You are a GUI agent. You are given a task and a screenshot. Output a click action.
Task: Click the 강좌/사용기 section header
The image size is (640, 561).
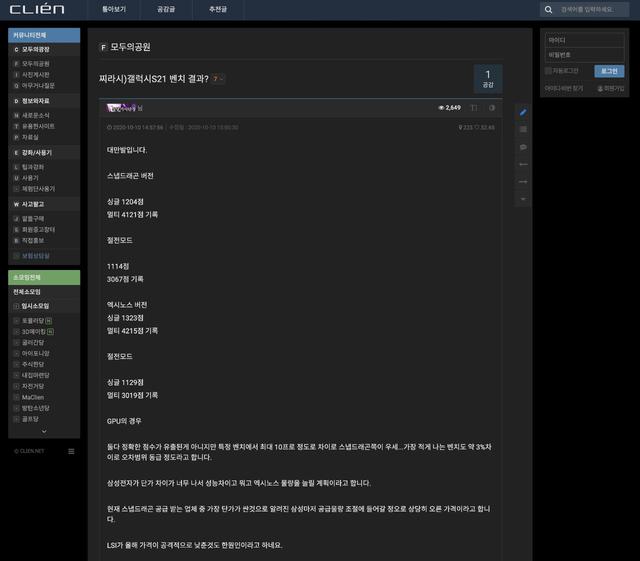pyautogui.click(x=44, y=153)
